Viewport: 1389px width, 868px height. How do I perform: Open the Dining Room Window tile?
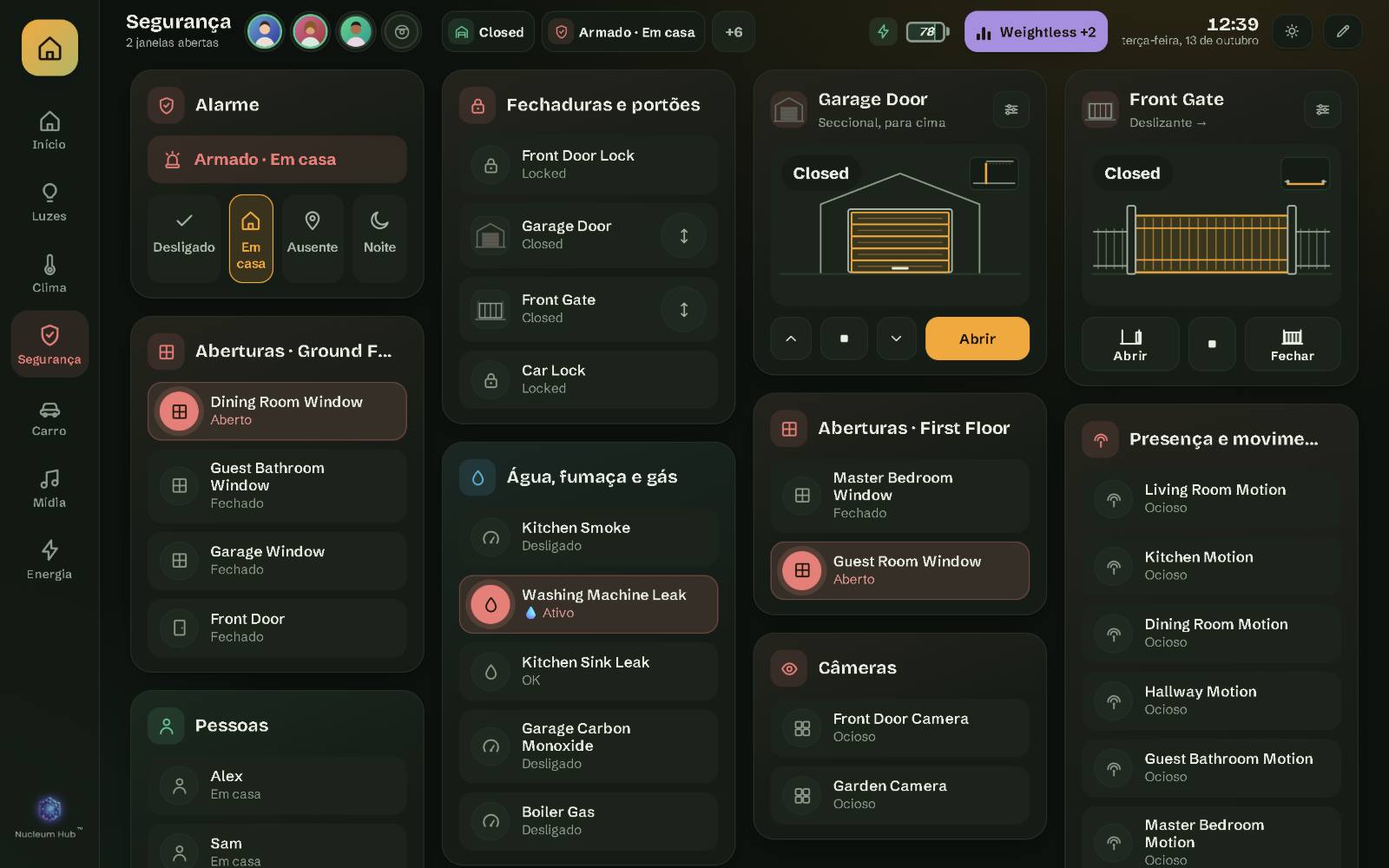tap(277, 411)
